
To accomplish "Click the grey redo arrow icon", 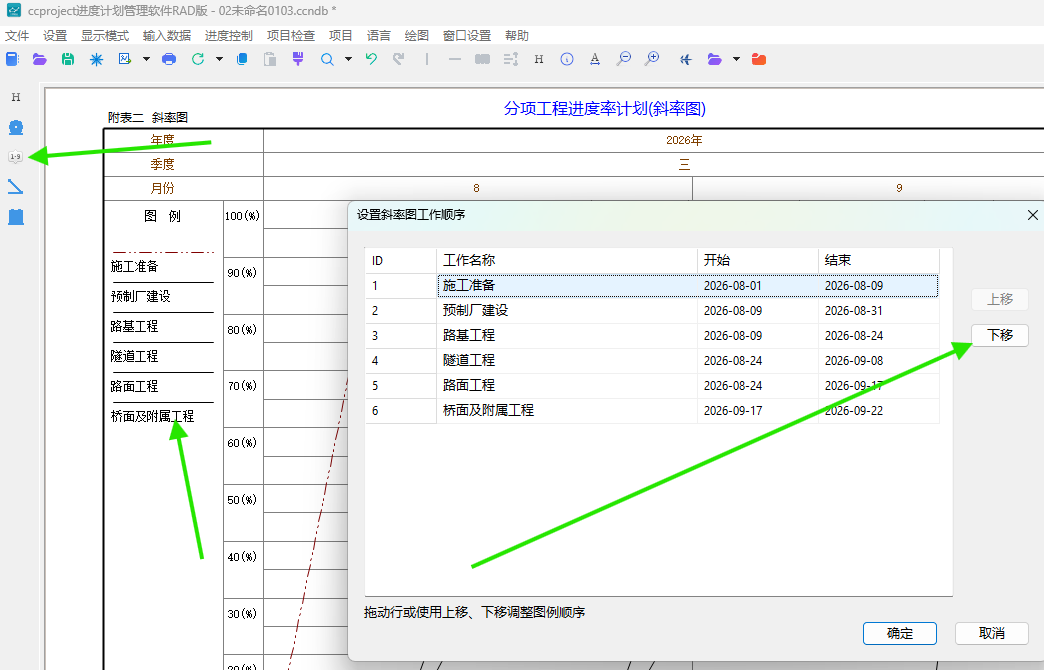I will 399,59.
